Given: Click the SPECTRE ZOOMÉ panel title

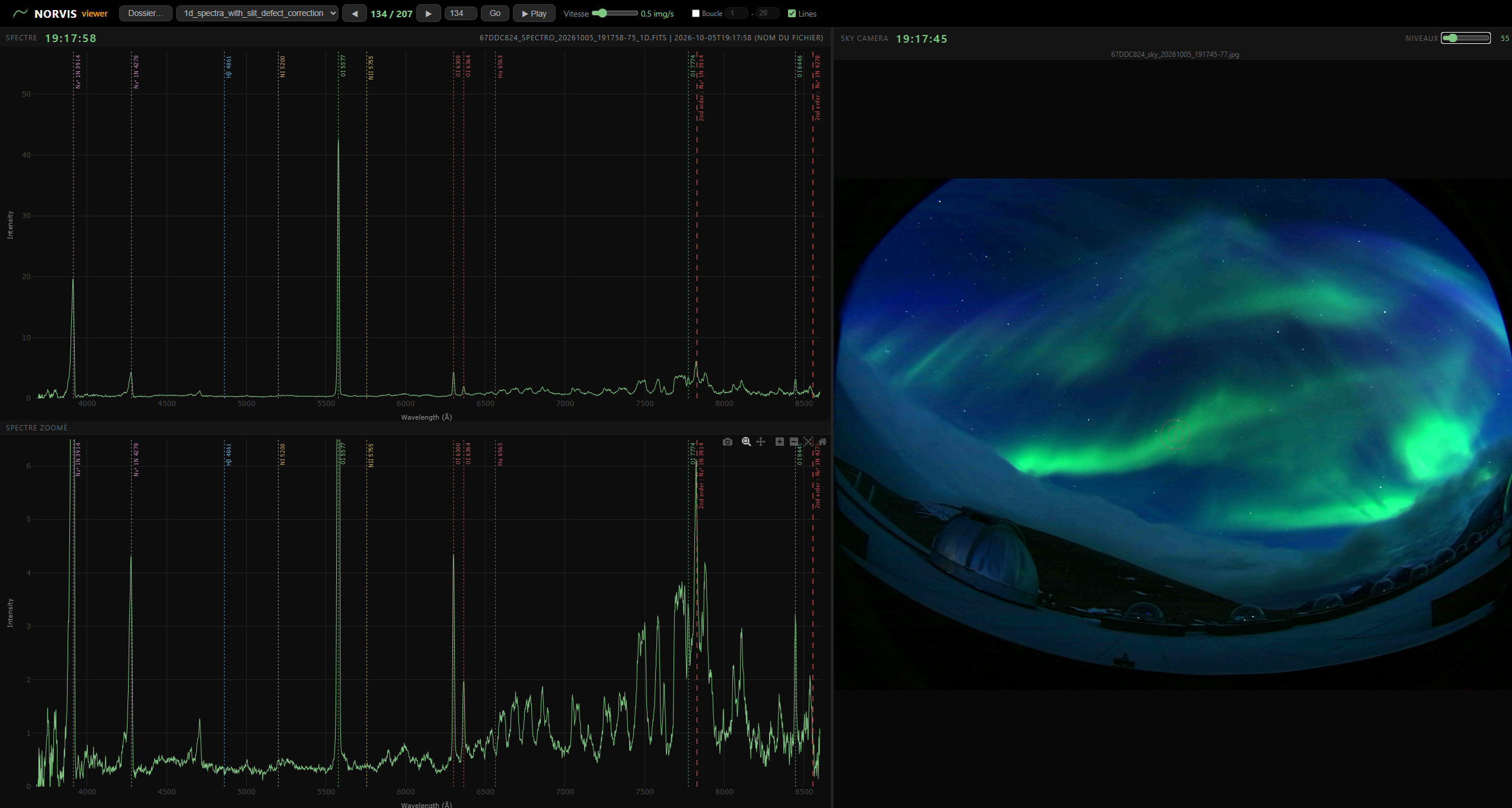Looking at the screenshot, I should (37, 427).
